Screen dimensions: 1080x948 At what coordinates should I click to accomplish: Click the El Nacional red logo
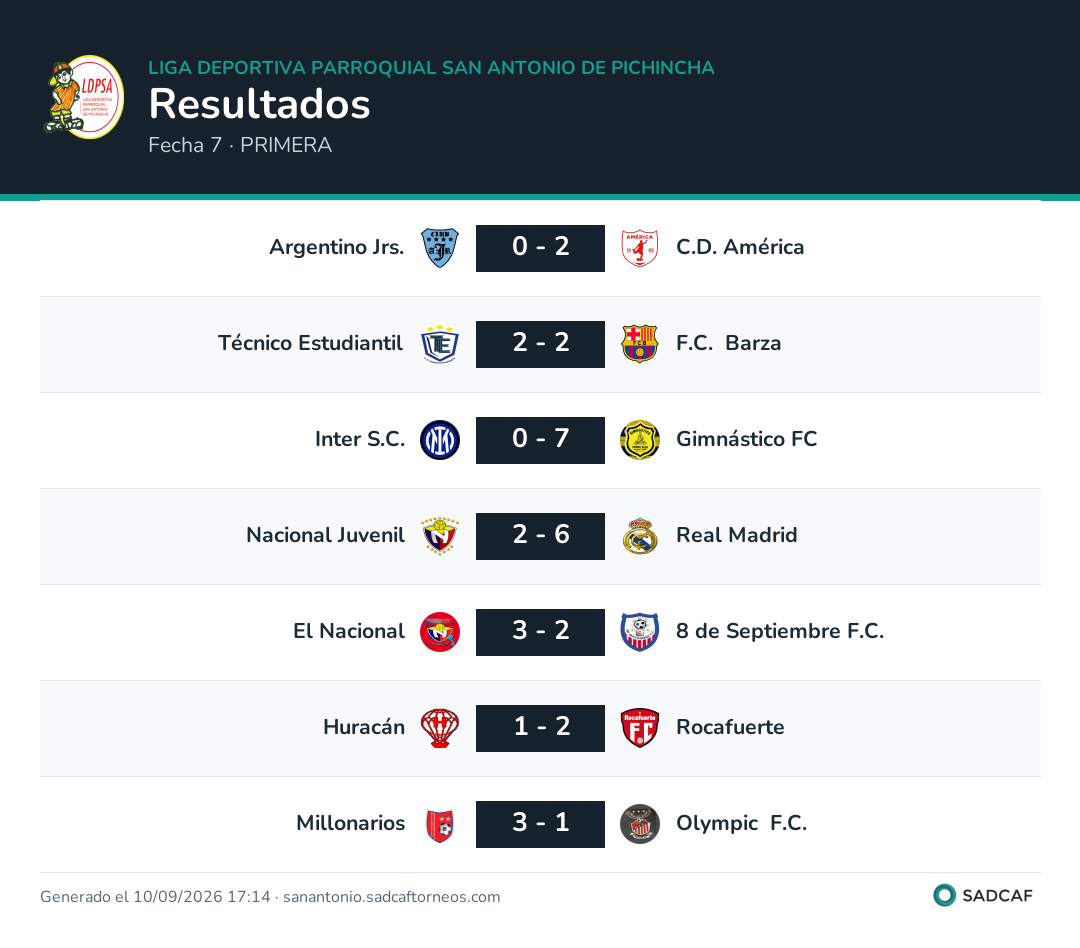(x=440, y=632)
